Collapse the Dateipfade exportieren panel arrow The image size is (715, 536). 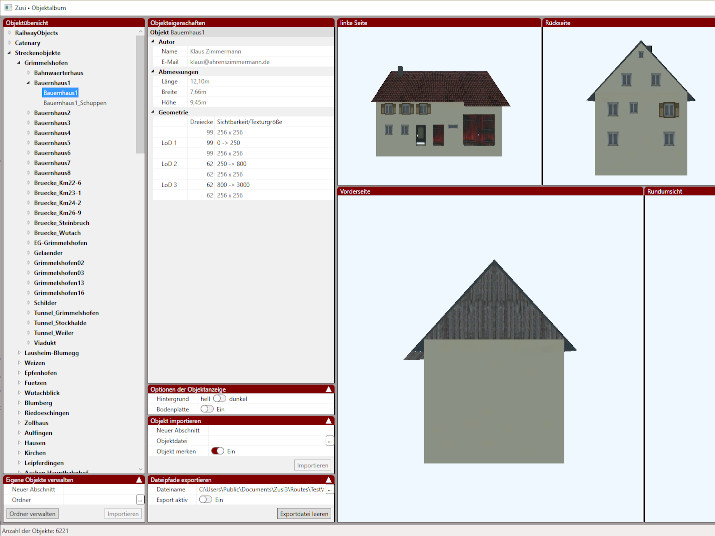[328, 479]
